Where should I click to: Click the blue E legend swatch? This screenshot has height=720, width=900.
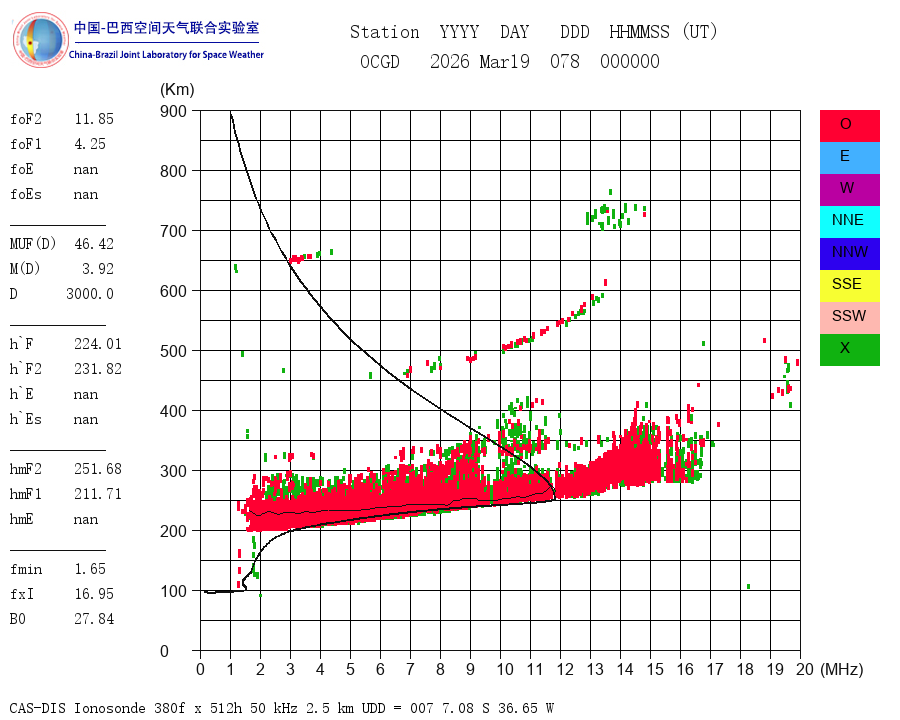coord(849,158)
